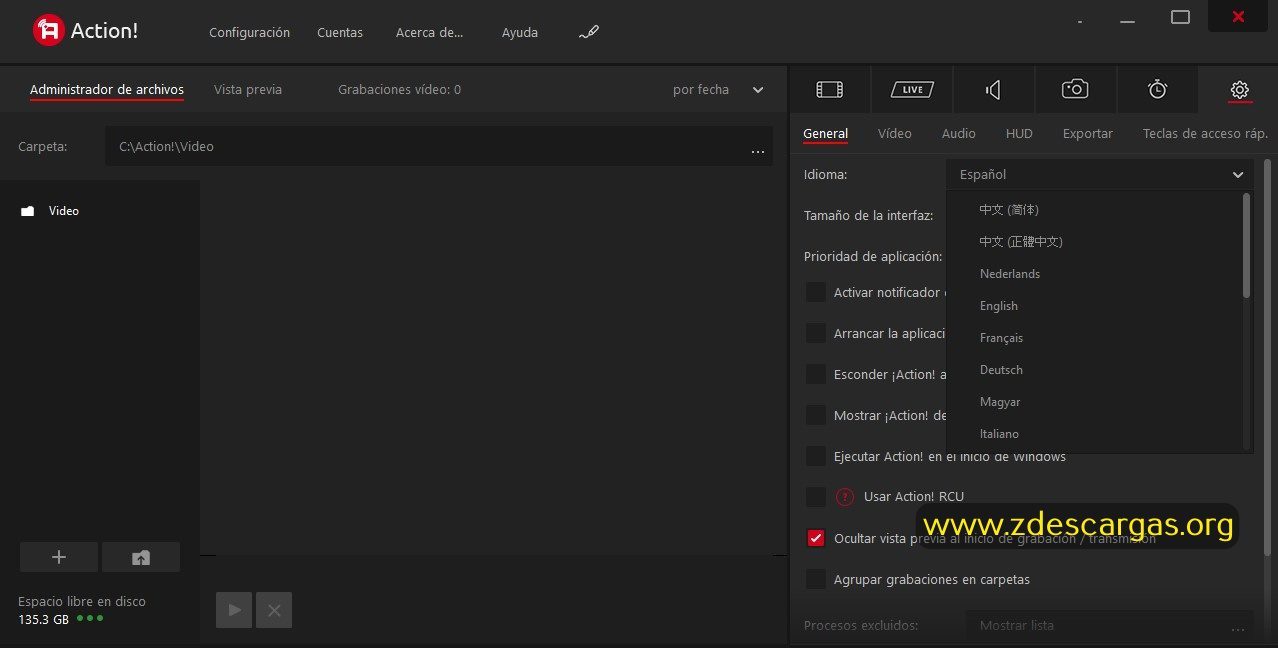Image resolution: width=1278 pixels, height=648 pixels.
Task: Open the Ayuda menu
Action: click(520, 32)
